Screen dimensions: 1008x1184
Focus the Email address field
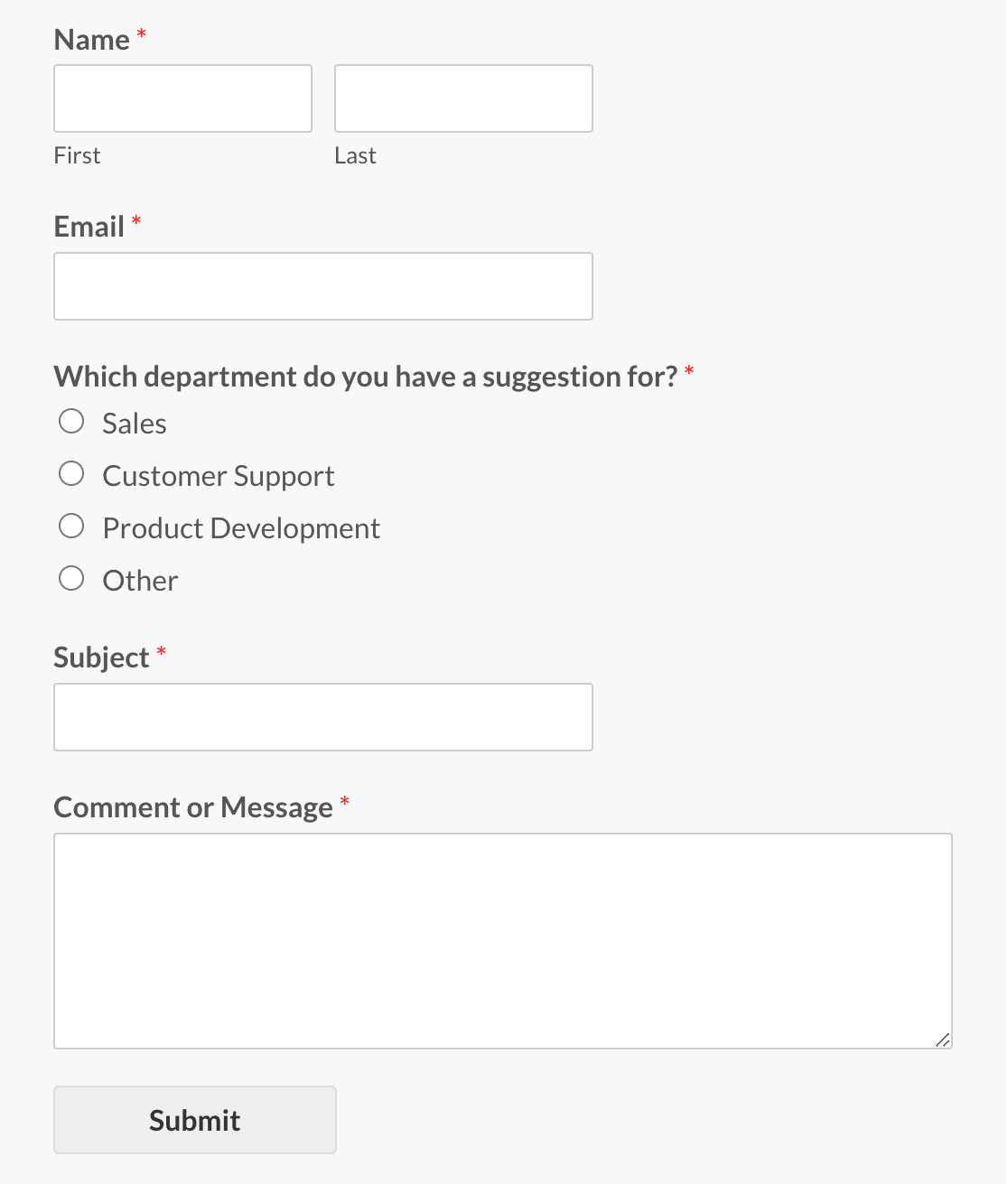click(322, 285)
